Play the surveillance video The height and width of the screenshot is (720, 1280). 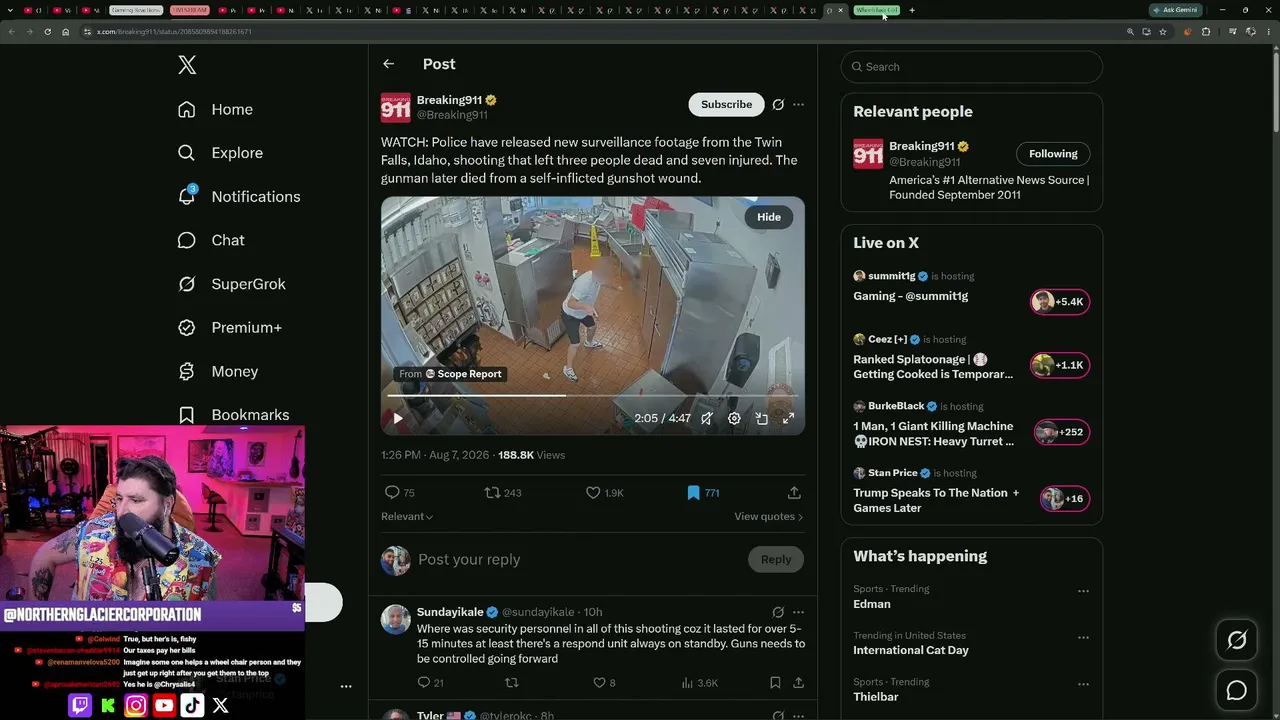pyautogui.click(x=397, y=419)
